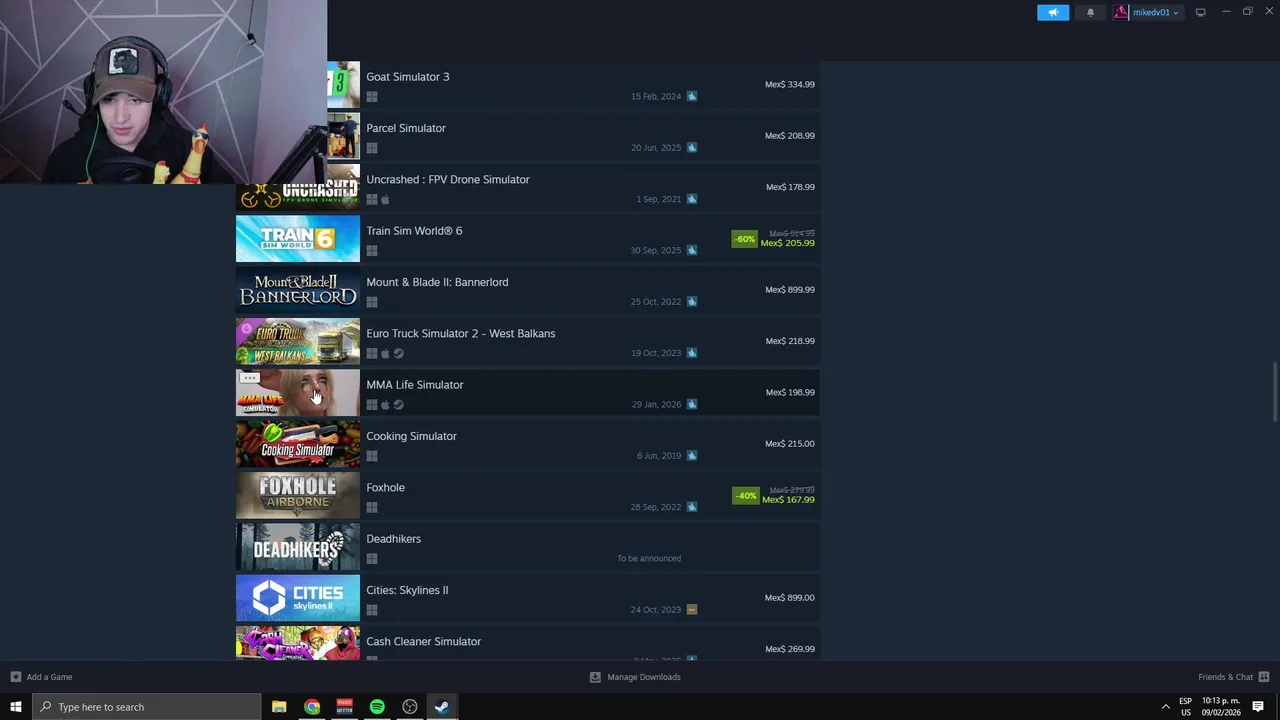
Task: Open the Friends & Chat icon
Action: tap(1264, 677)
